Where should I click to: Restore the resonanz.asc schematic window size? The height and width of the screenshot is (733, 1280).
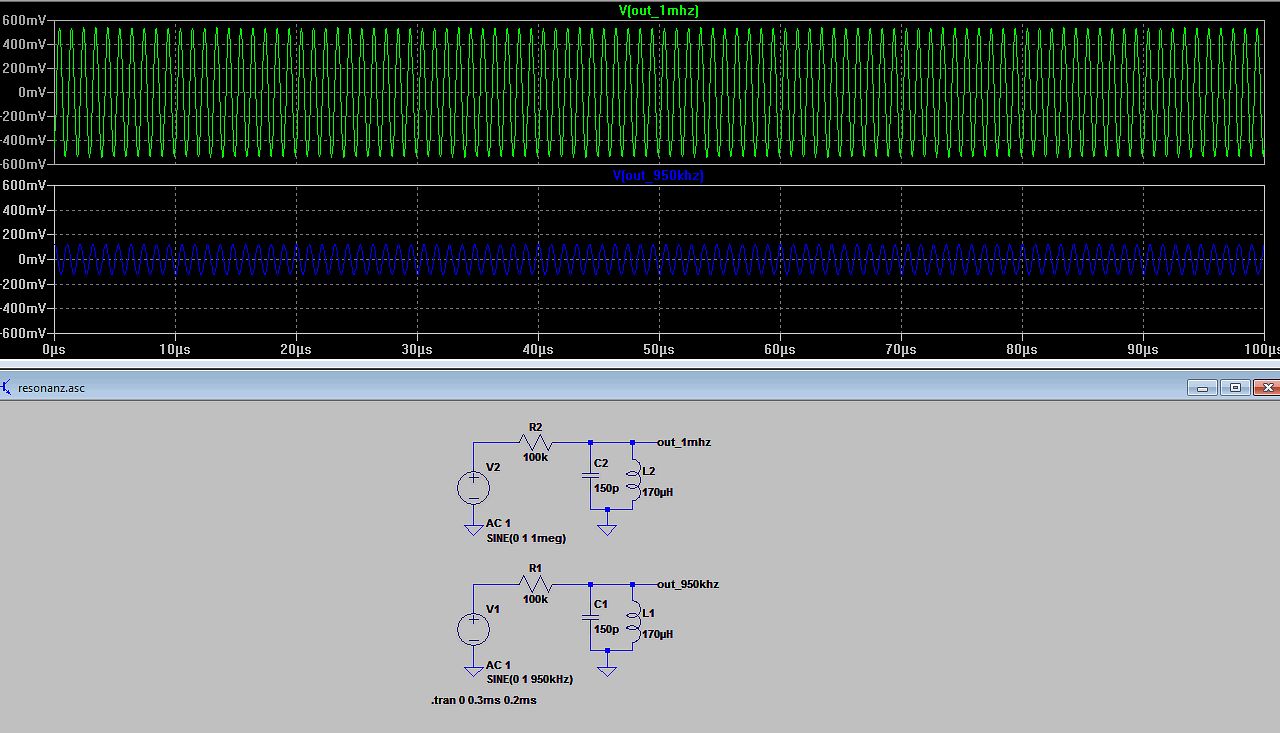pos(1235,388)
